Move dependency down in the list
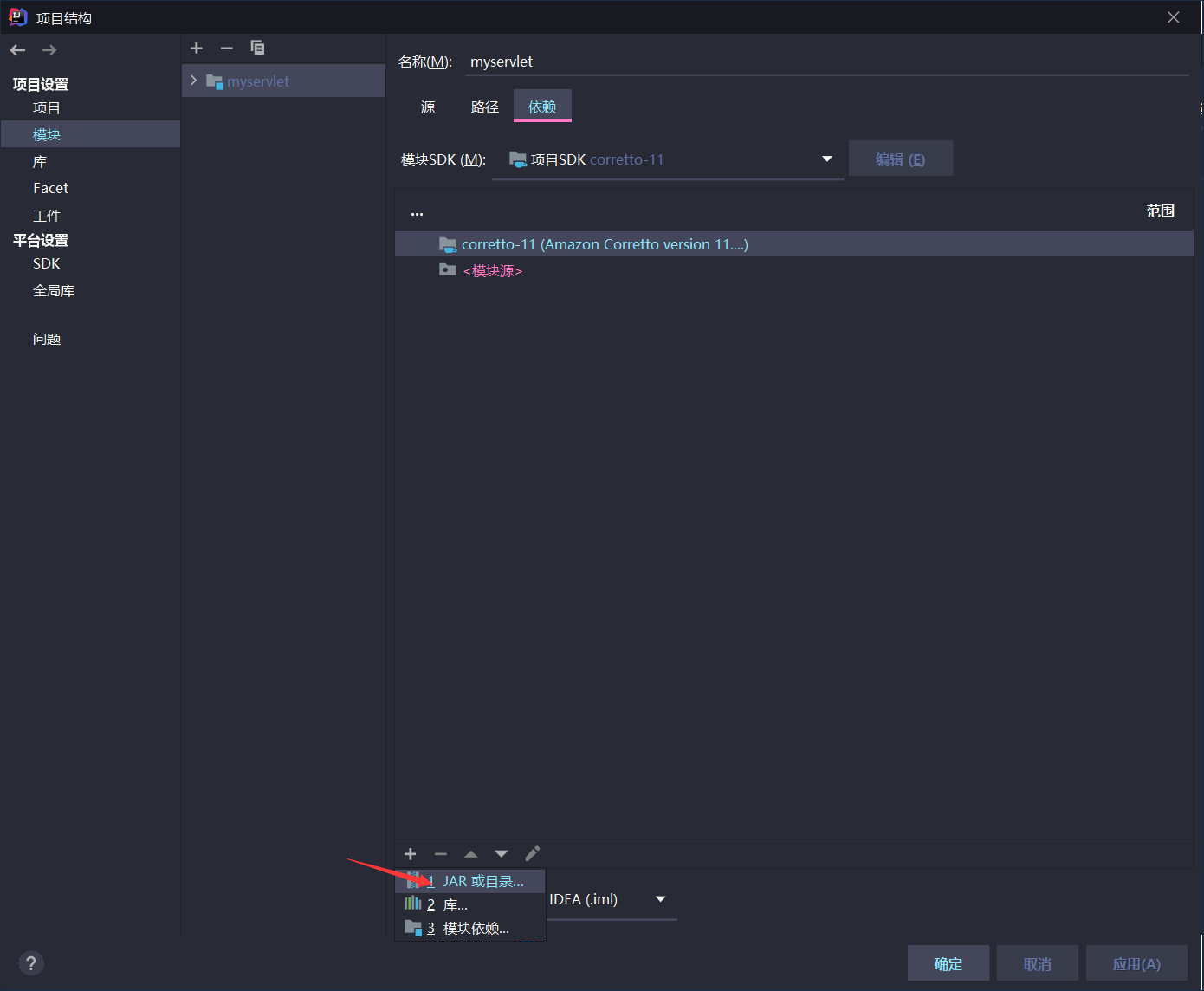The height and width of the screenshot is (991, 1204). pos(502,854)
